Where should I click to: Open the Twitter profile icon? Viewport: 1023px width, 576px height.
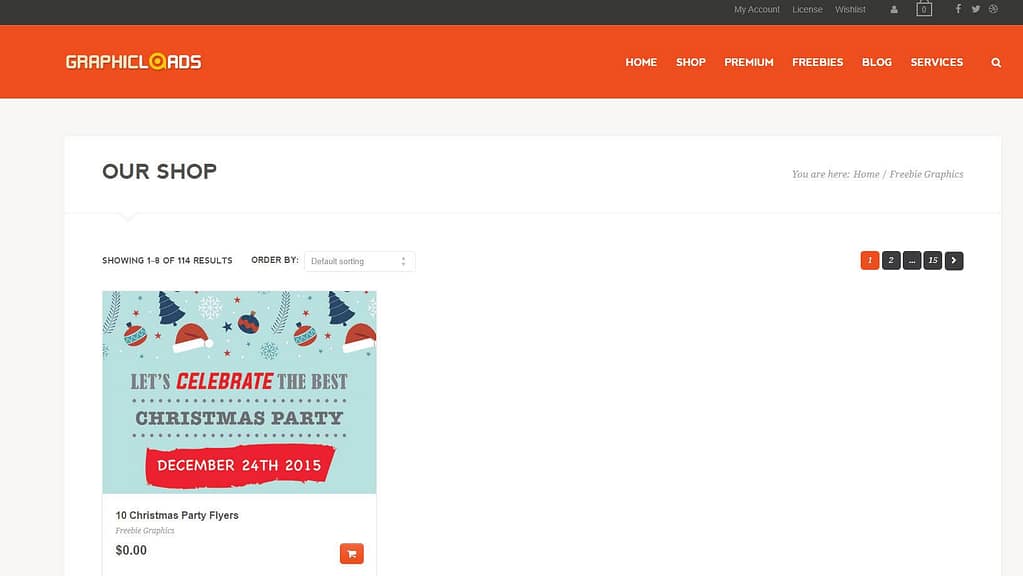pyautogui.click(x=976, y=9)
